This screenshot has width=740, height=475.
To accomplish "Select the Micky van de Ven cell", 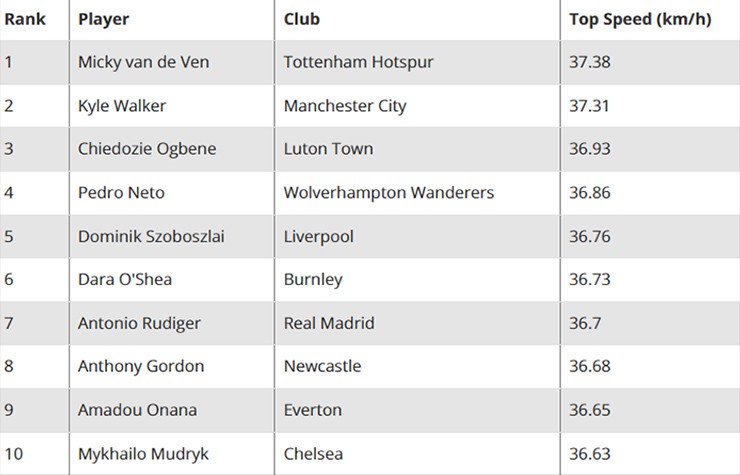I will (143, 62).
